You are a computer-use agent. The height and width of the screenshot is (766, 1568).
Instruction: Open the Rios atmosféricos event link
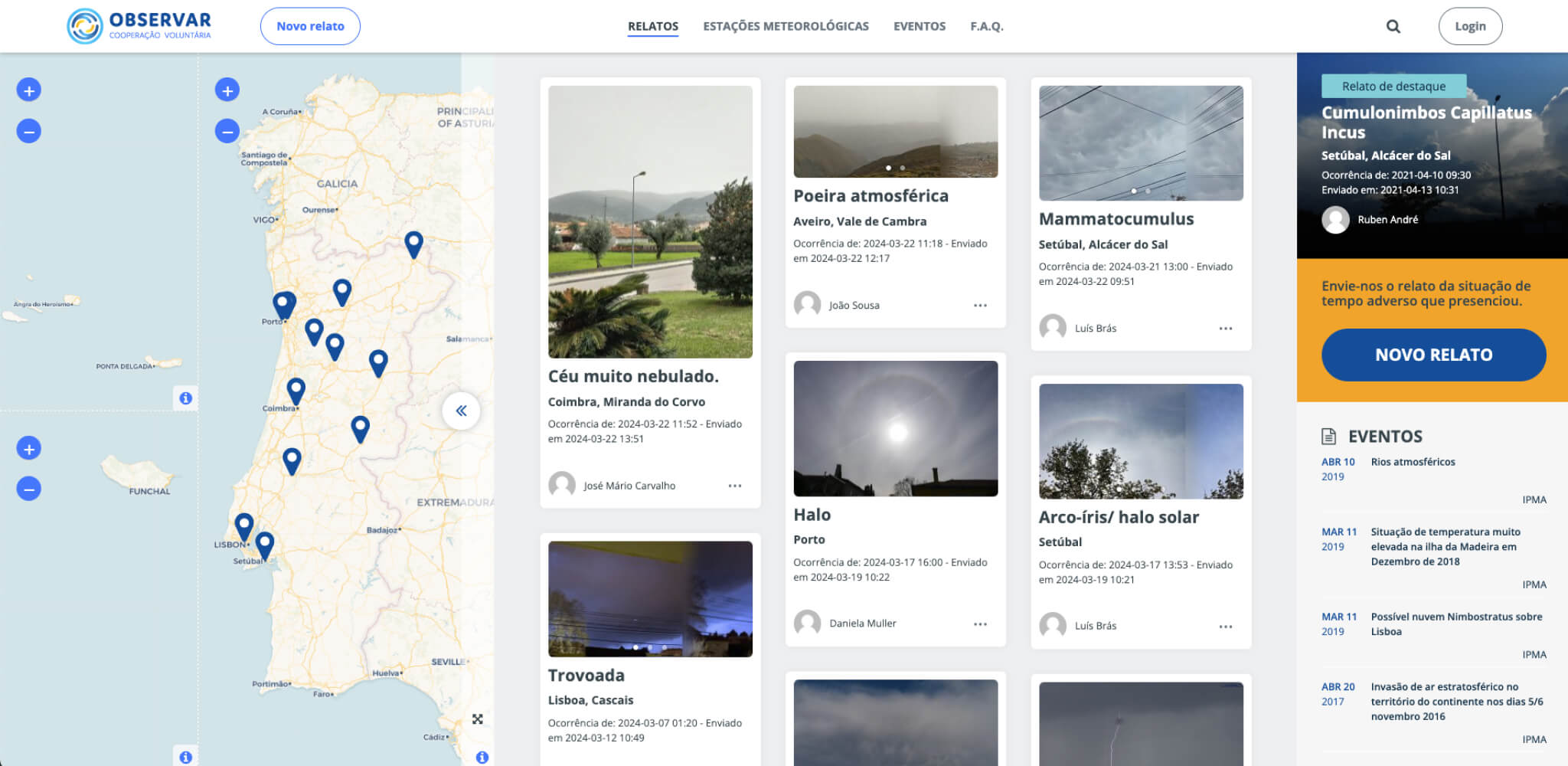(1413, 462)
